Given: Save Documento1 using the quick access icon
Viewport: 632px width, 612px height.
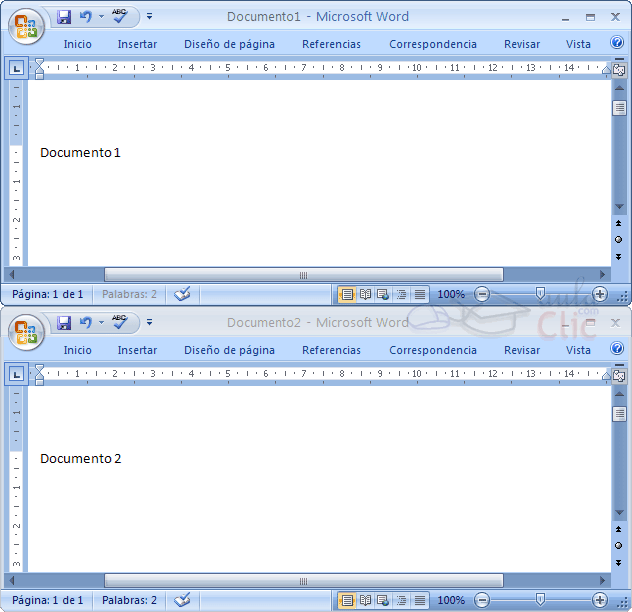Looking at the screenshot, I should [64, 16].
